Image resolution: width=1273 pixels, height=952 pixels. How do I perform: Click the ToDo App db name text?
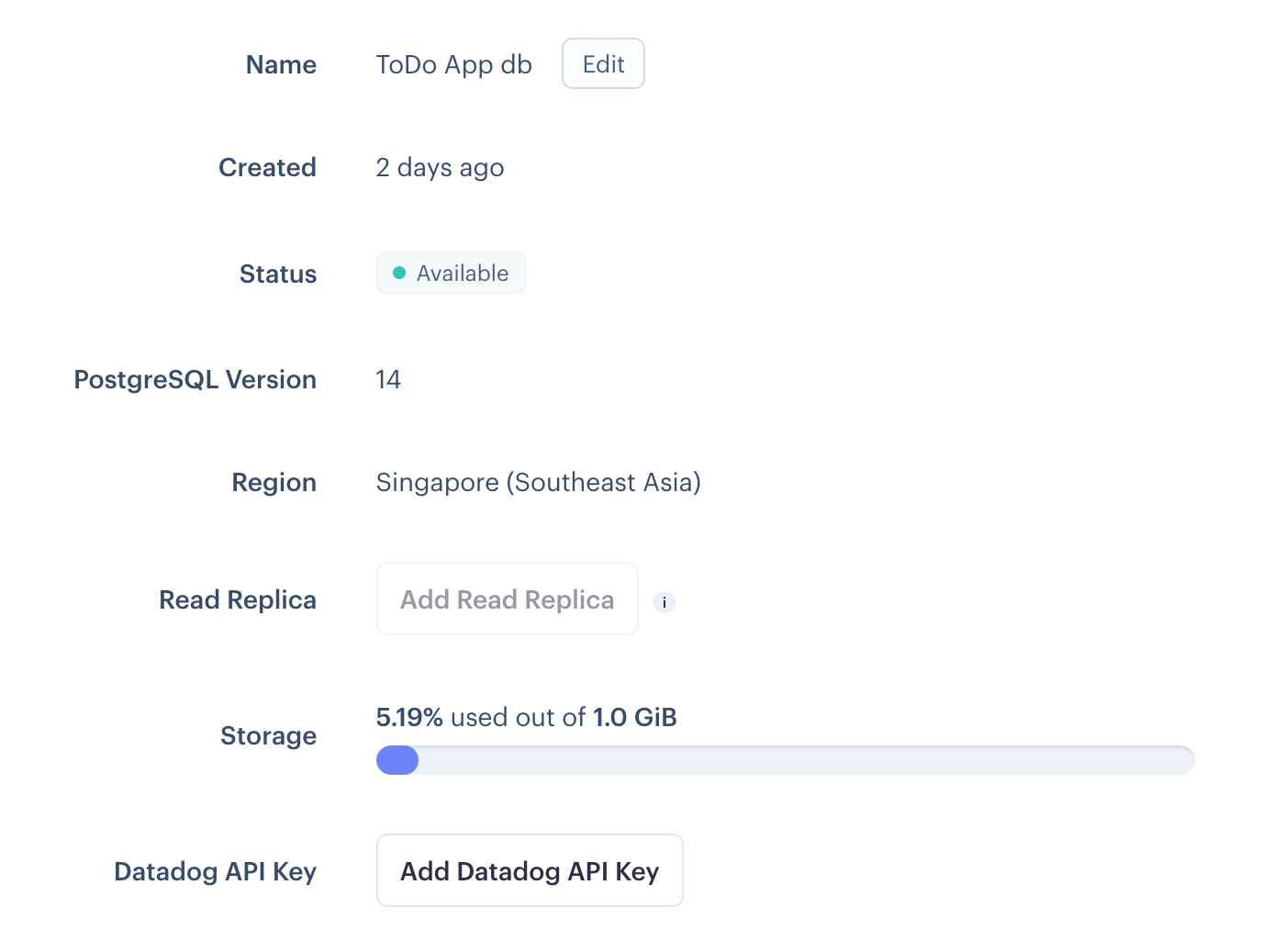[x=454, y=65]
